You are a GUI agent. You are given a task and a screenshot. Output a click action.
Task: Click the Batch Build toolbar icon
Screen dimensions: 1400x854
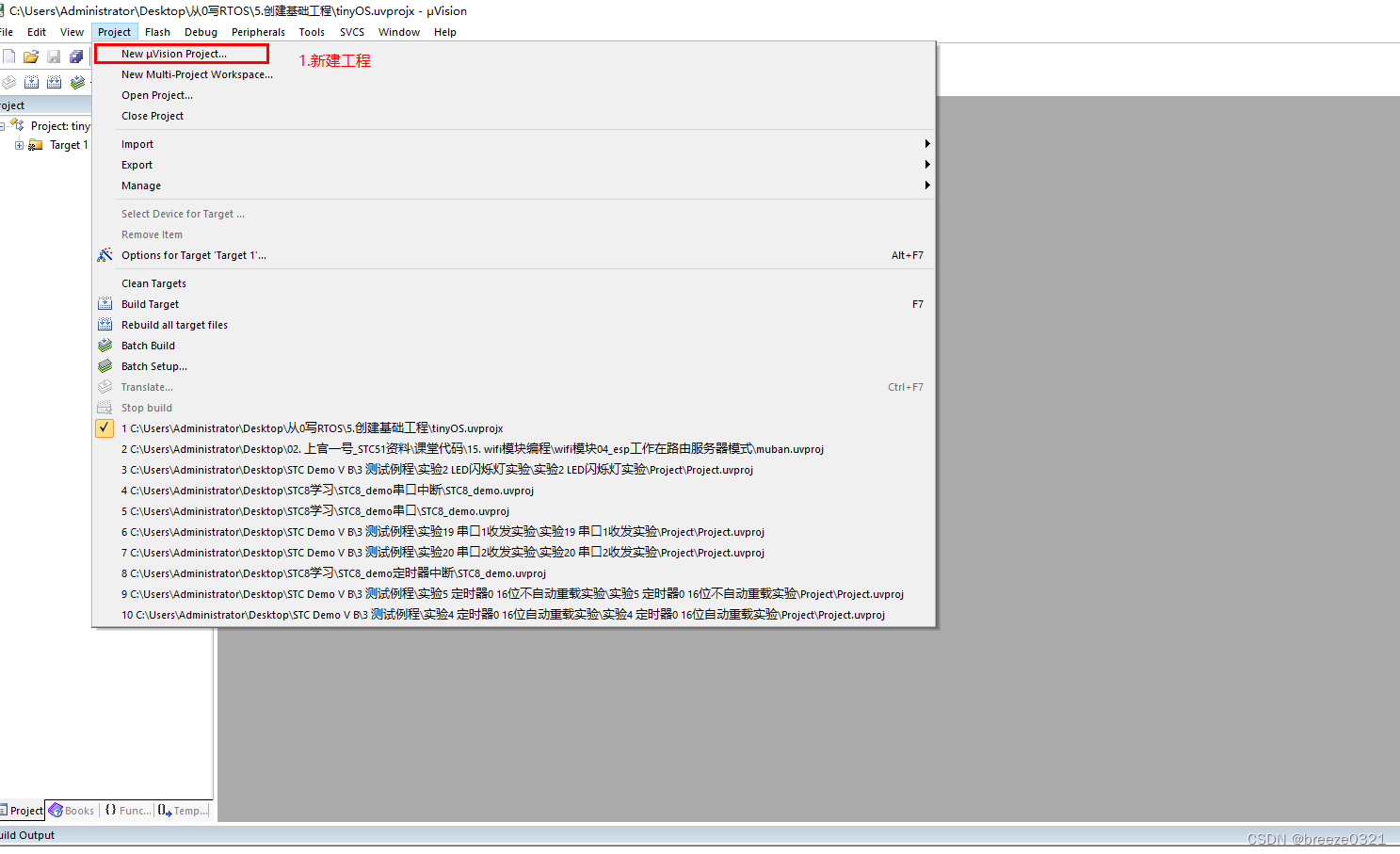(77, 82)
